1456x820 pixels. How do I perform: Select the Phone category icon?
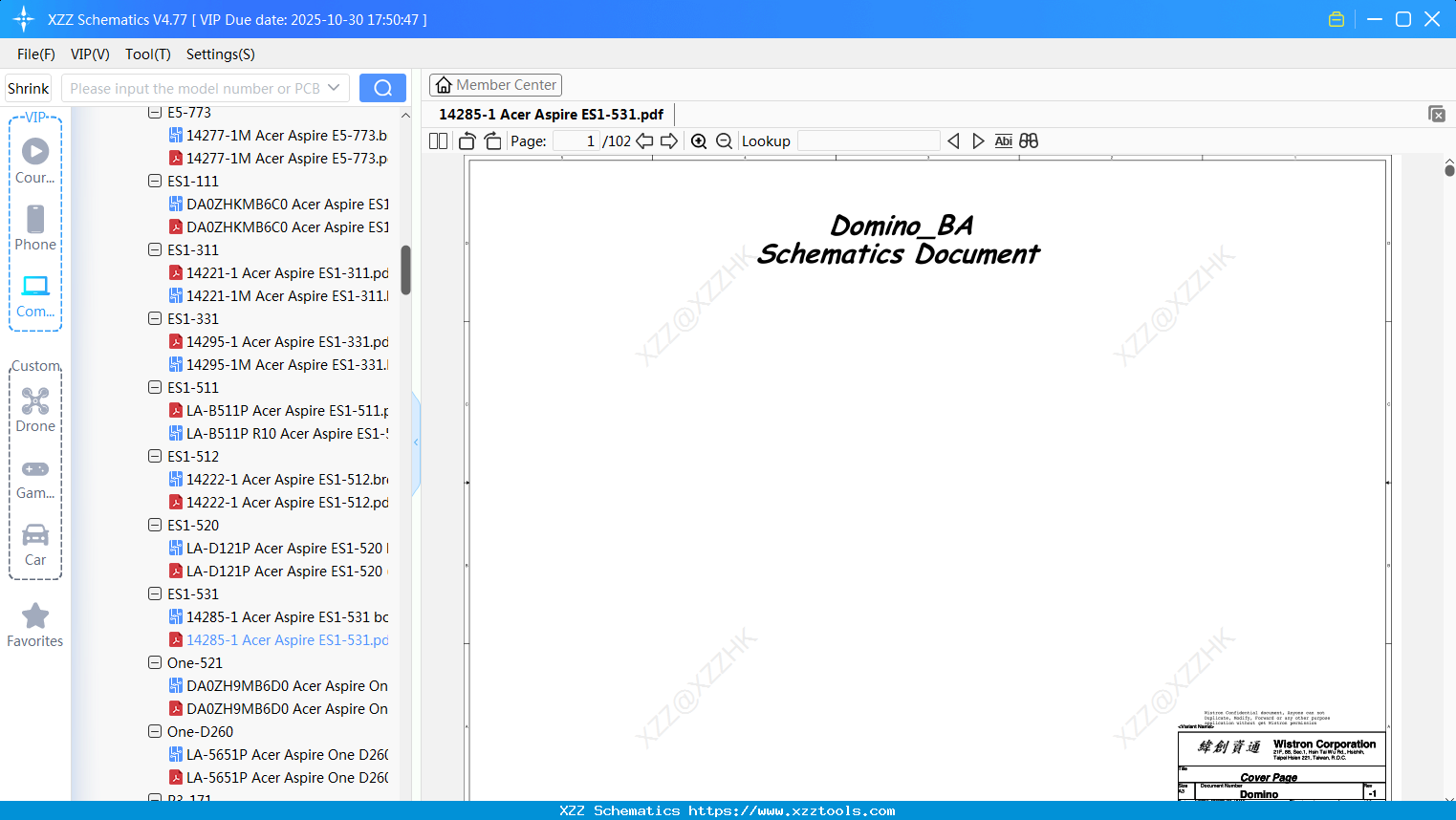point(35,227)
